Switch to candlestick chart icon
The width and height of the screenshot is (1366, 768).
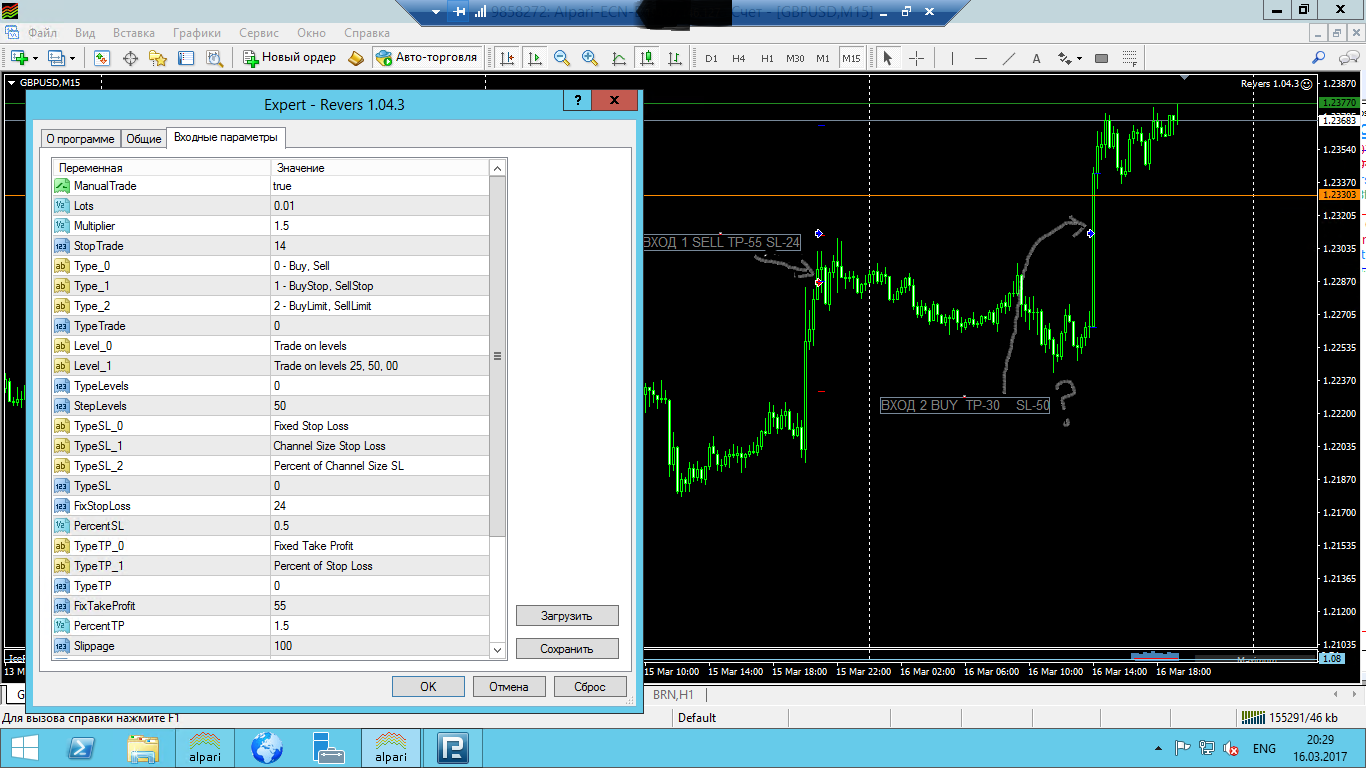647,58
